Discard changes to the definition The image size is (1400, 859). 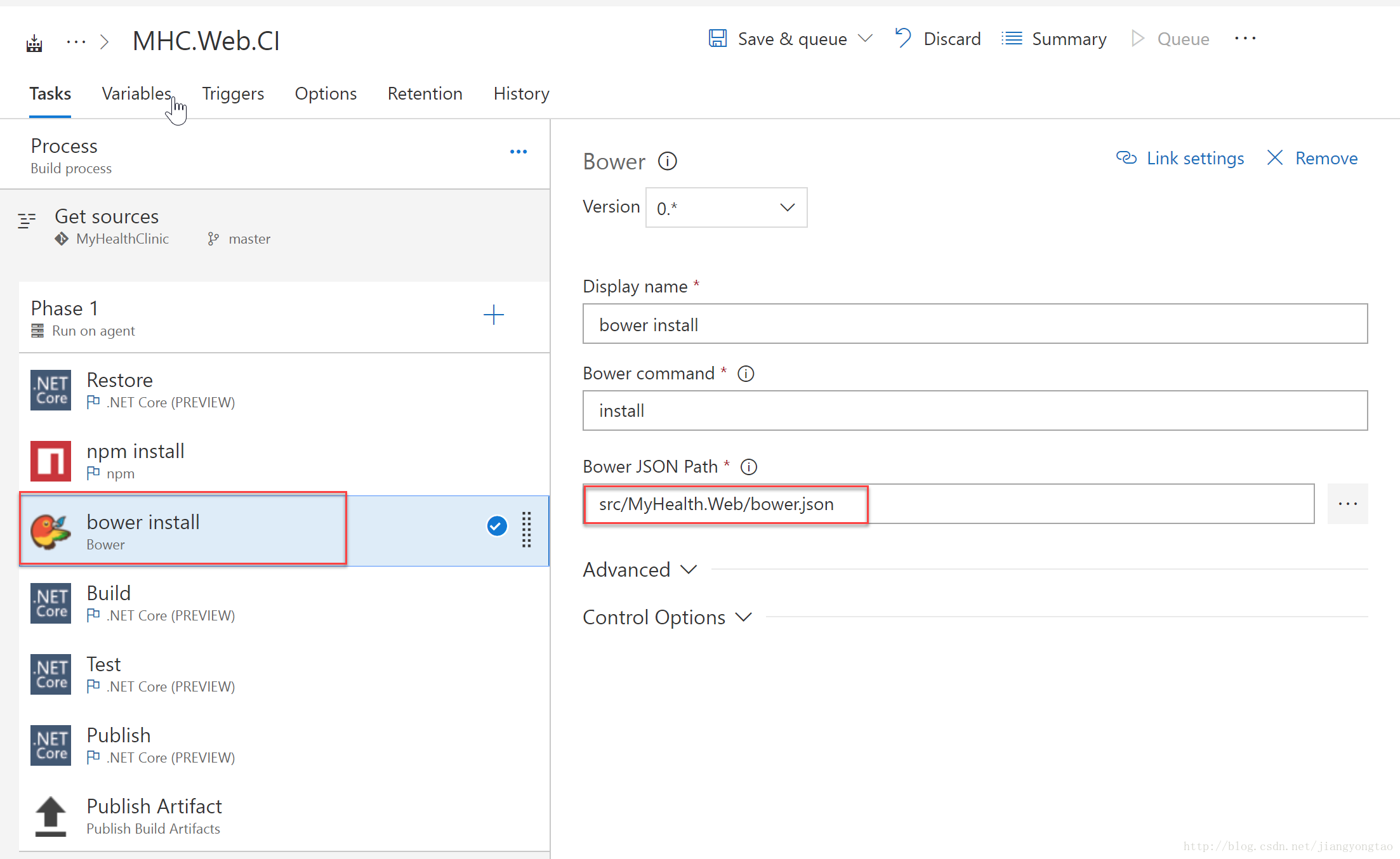pos(938,39)
